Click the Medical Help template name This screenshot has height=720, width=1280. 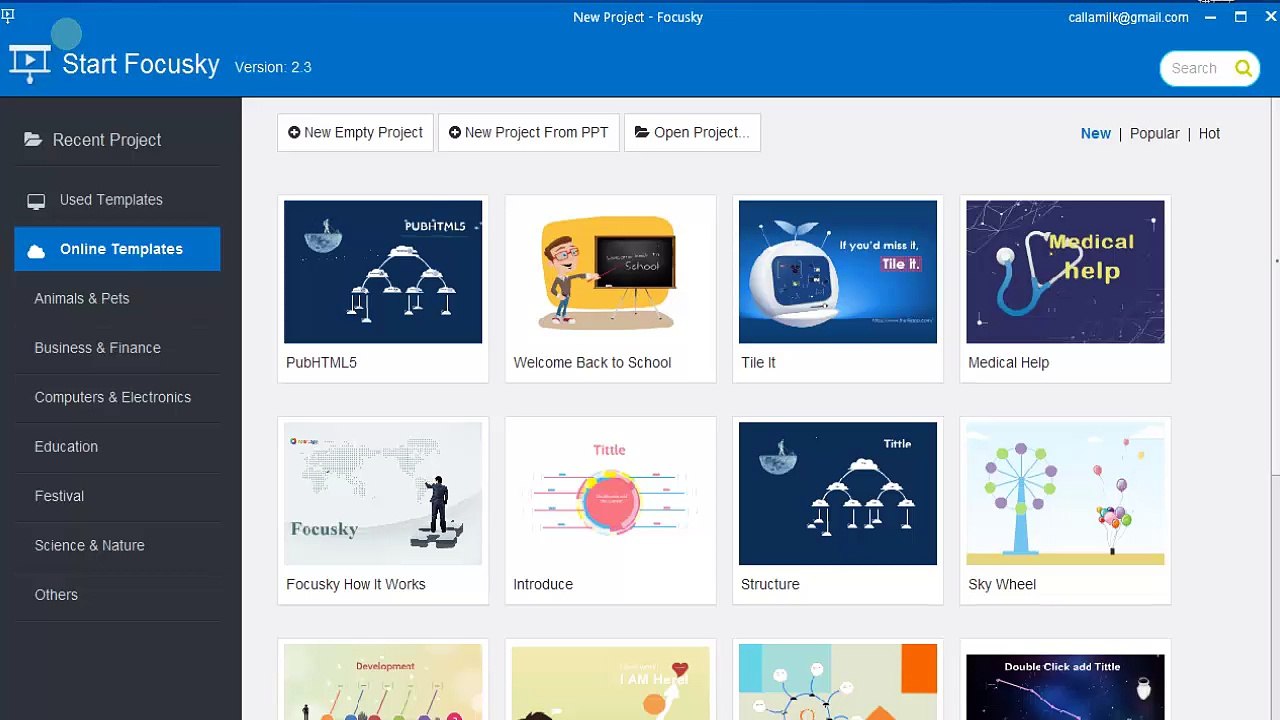click(x=1008, y=363)
